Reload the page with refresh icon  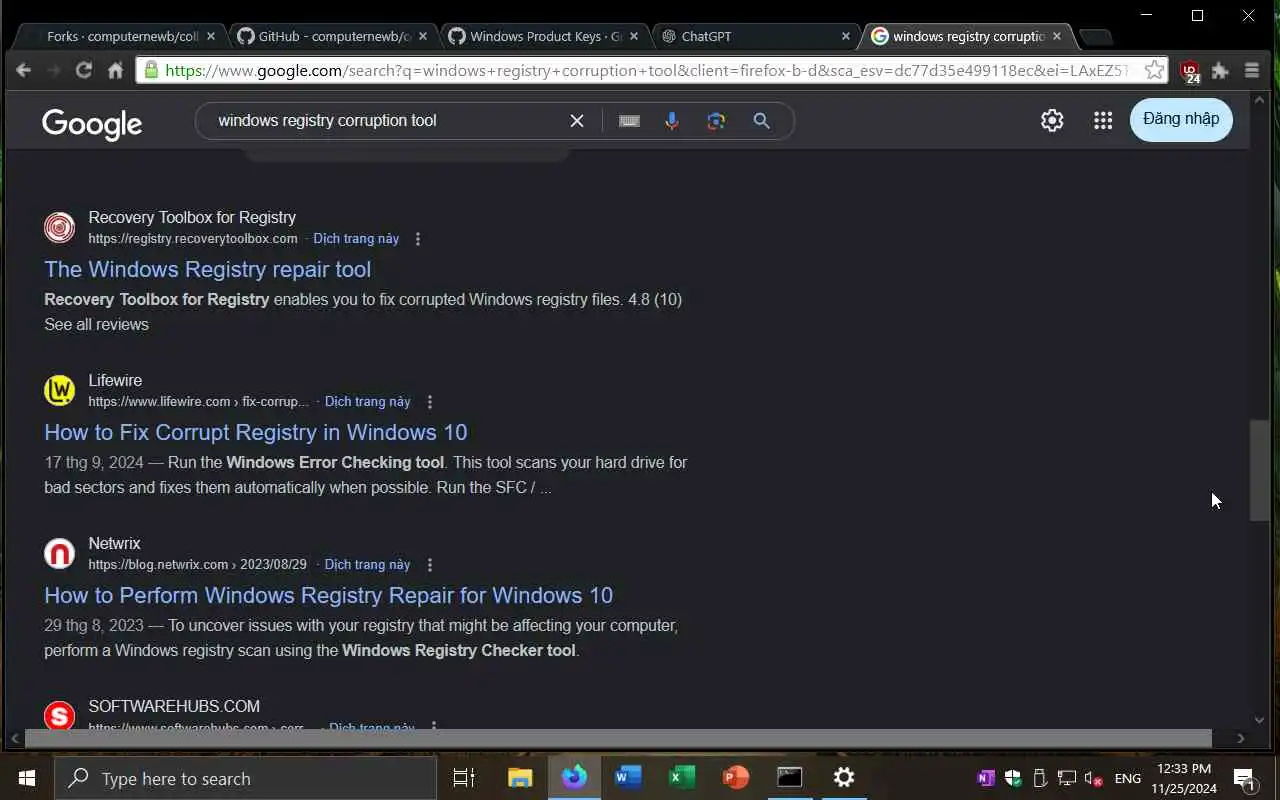point(84,70)
